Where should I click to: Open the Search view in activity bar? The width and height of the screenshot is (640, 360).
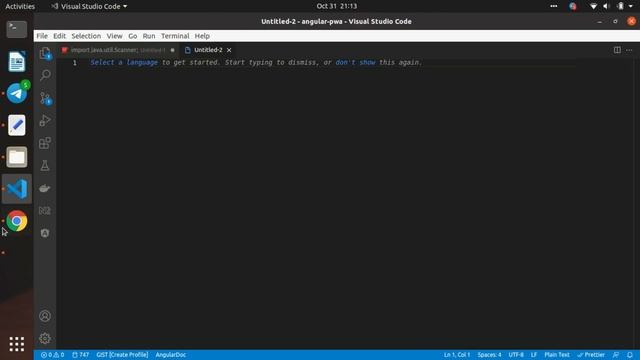[45, 75]
